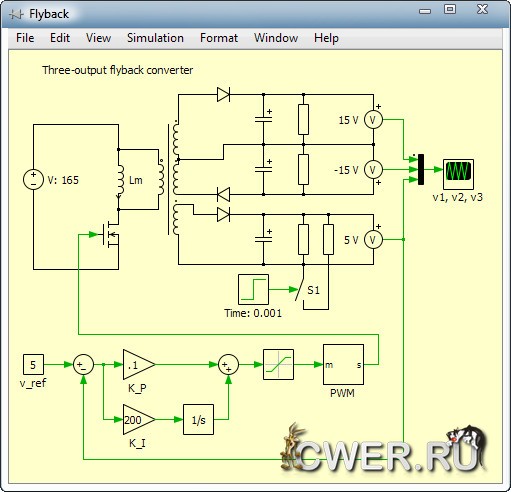Click the Lm magnetizing inductor
The image size is (511, 492).
[119, 180]
